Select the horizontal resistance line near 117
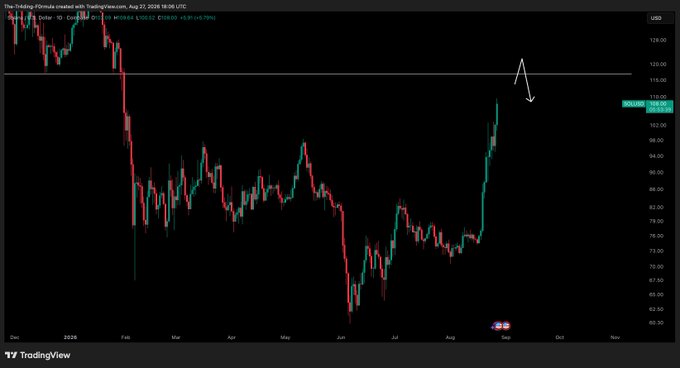Screen dimensions: 680x368 click(317, 74)
